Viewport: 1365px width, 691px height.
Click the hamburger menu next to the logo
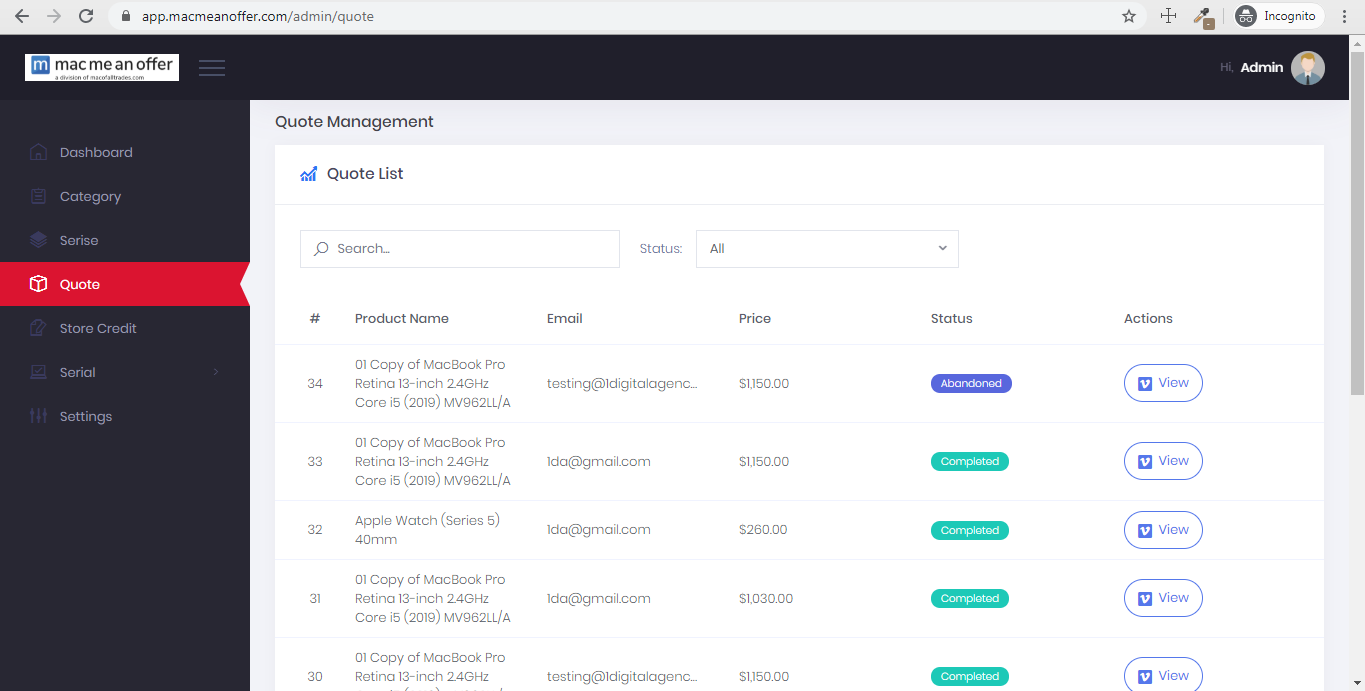coord(211,67)
